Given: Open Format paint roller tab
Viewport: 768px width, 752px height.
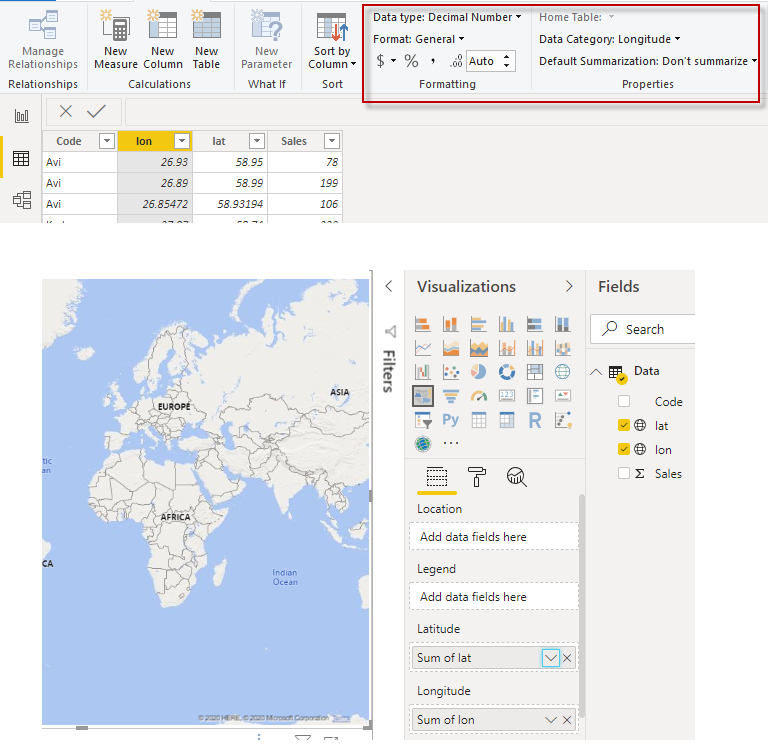Looking at the screenshot, I should pos(477,476).
